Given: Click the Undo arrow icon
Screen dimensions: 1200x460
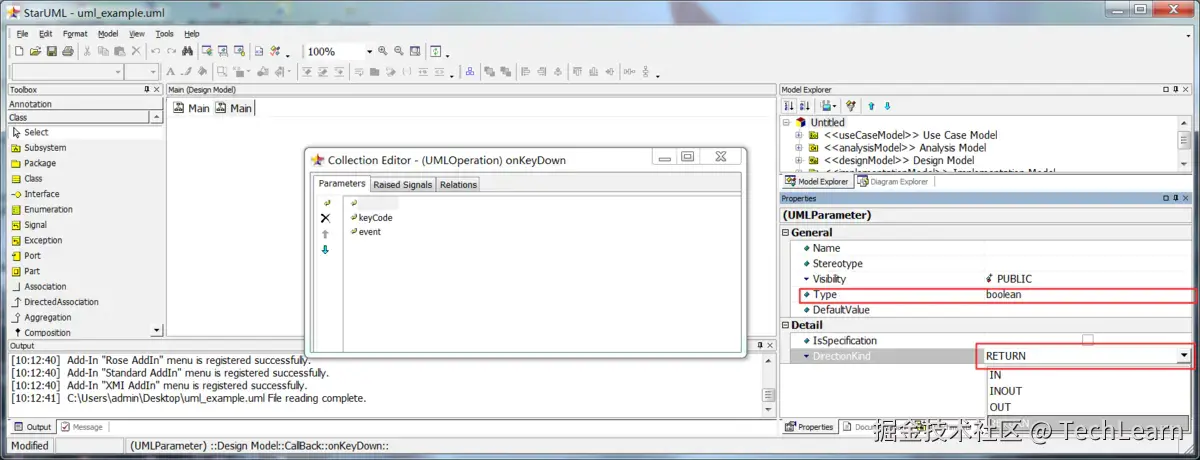Looking at the screenshot, I should coord(156,51).
